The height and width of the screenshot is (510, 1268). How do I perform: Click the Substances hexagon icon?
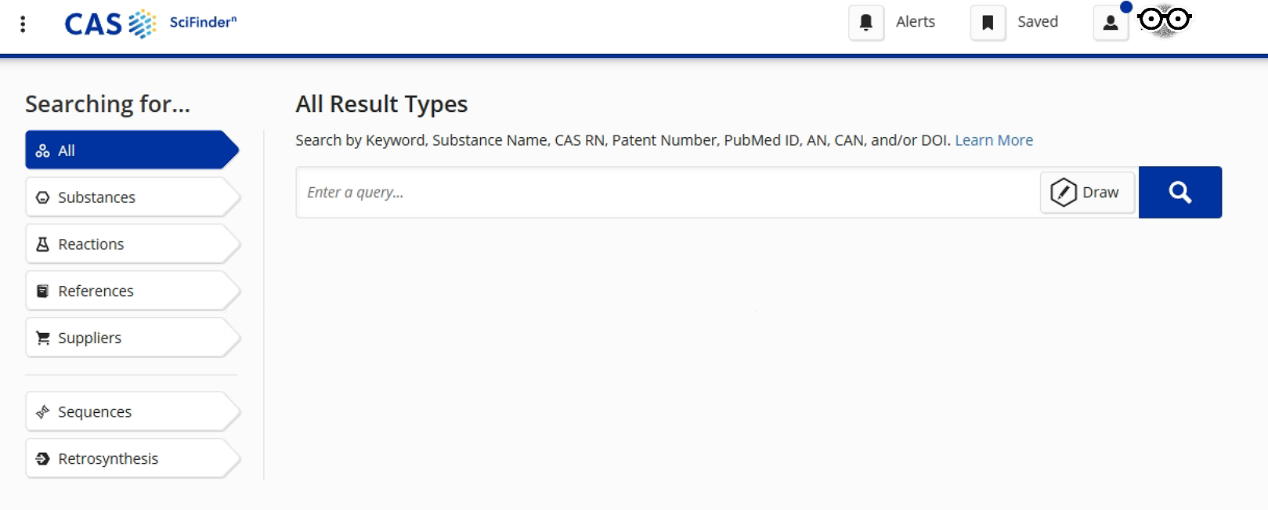click(x=42, y=198)
